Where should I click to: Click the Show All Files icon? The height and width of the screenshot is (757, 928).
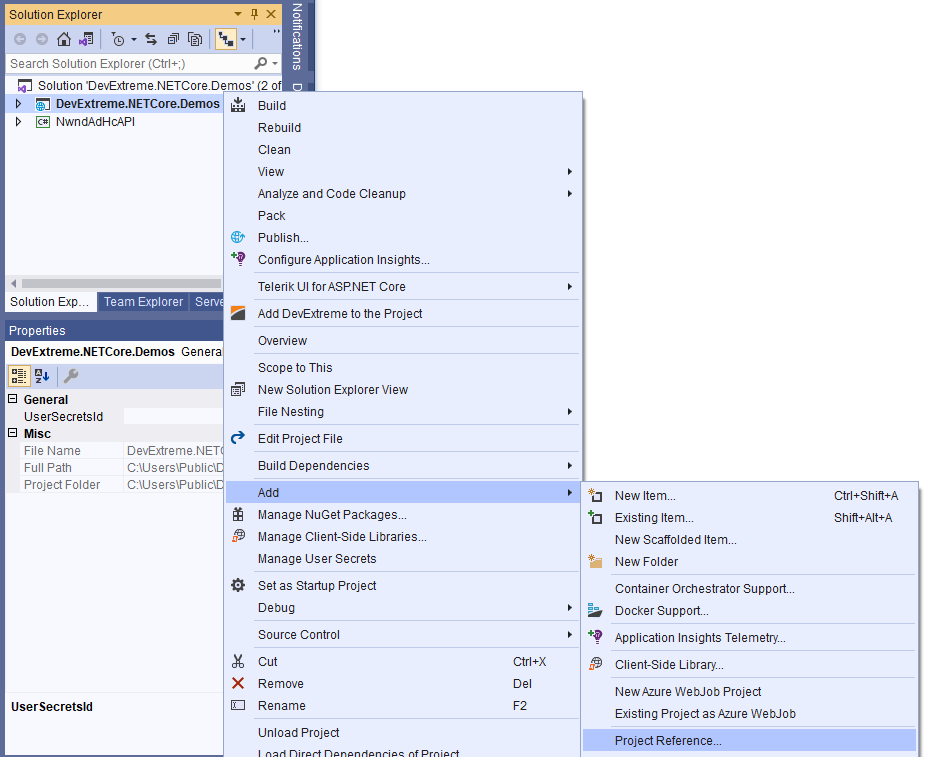coord(195,40)
